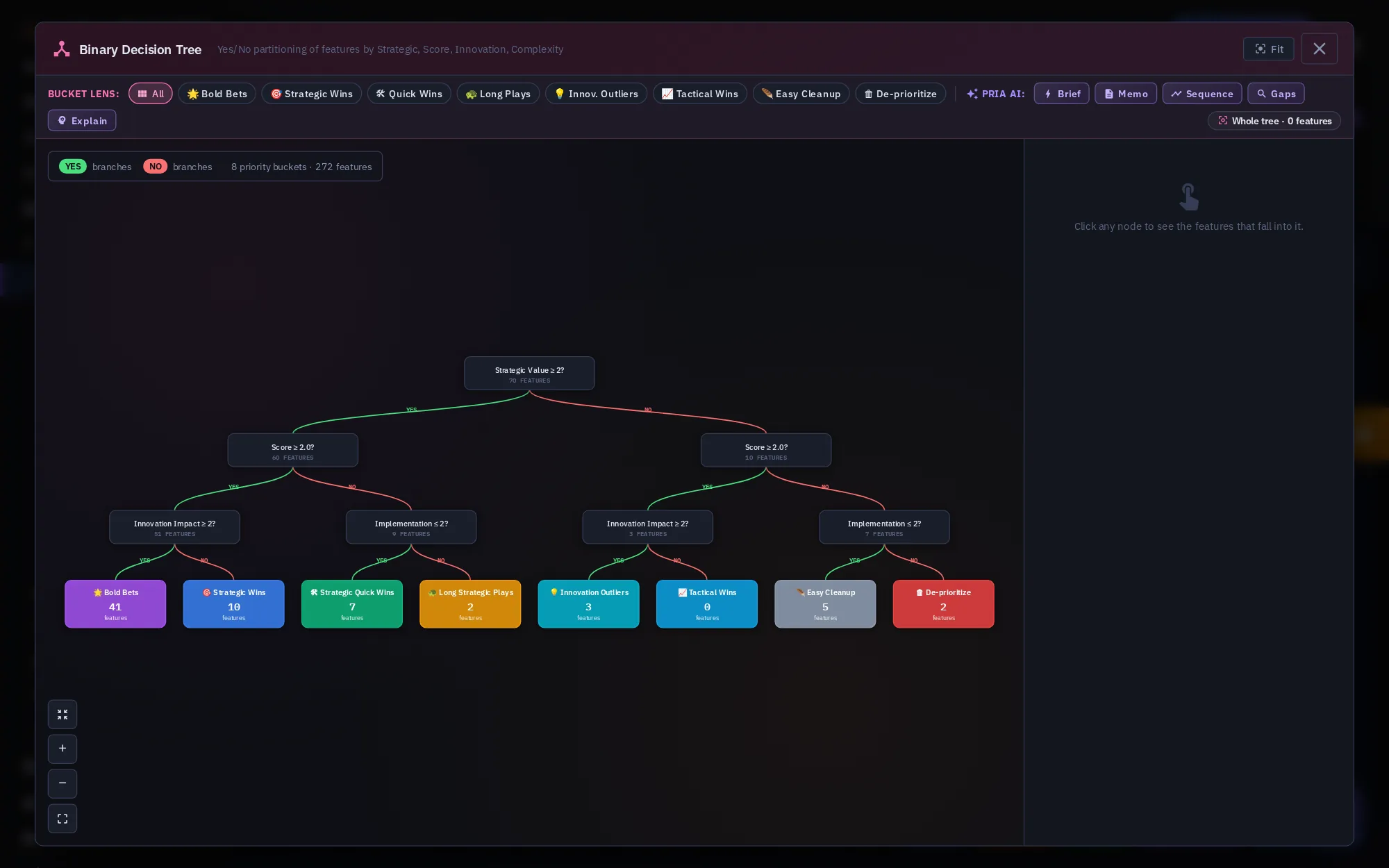Viewport: 1389px width, 868px height.
Task: Open the blue Strategic Wins leaf
Action: 233,604
